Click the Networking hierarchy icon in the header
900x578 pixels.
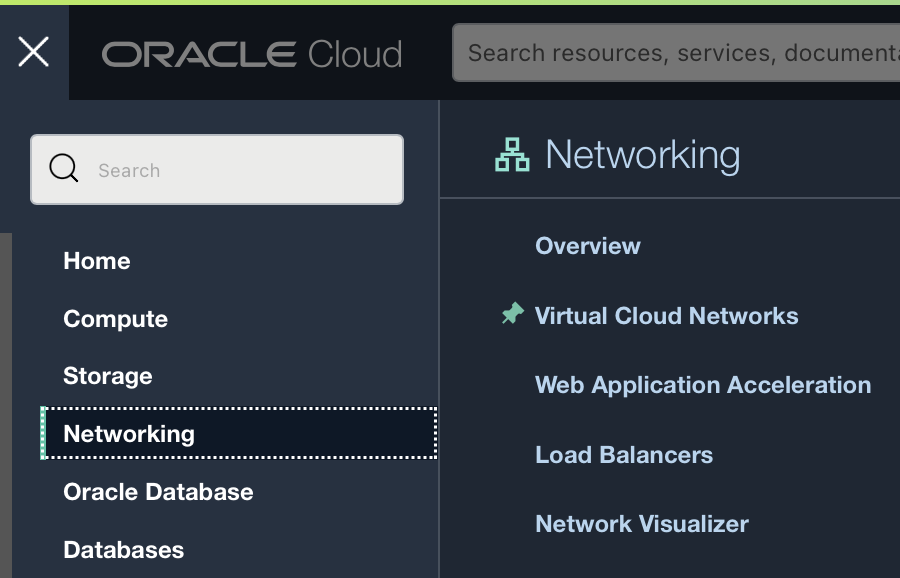(513, 153)
